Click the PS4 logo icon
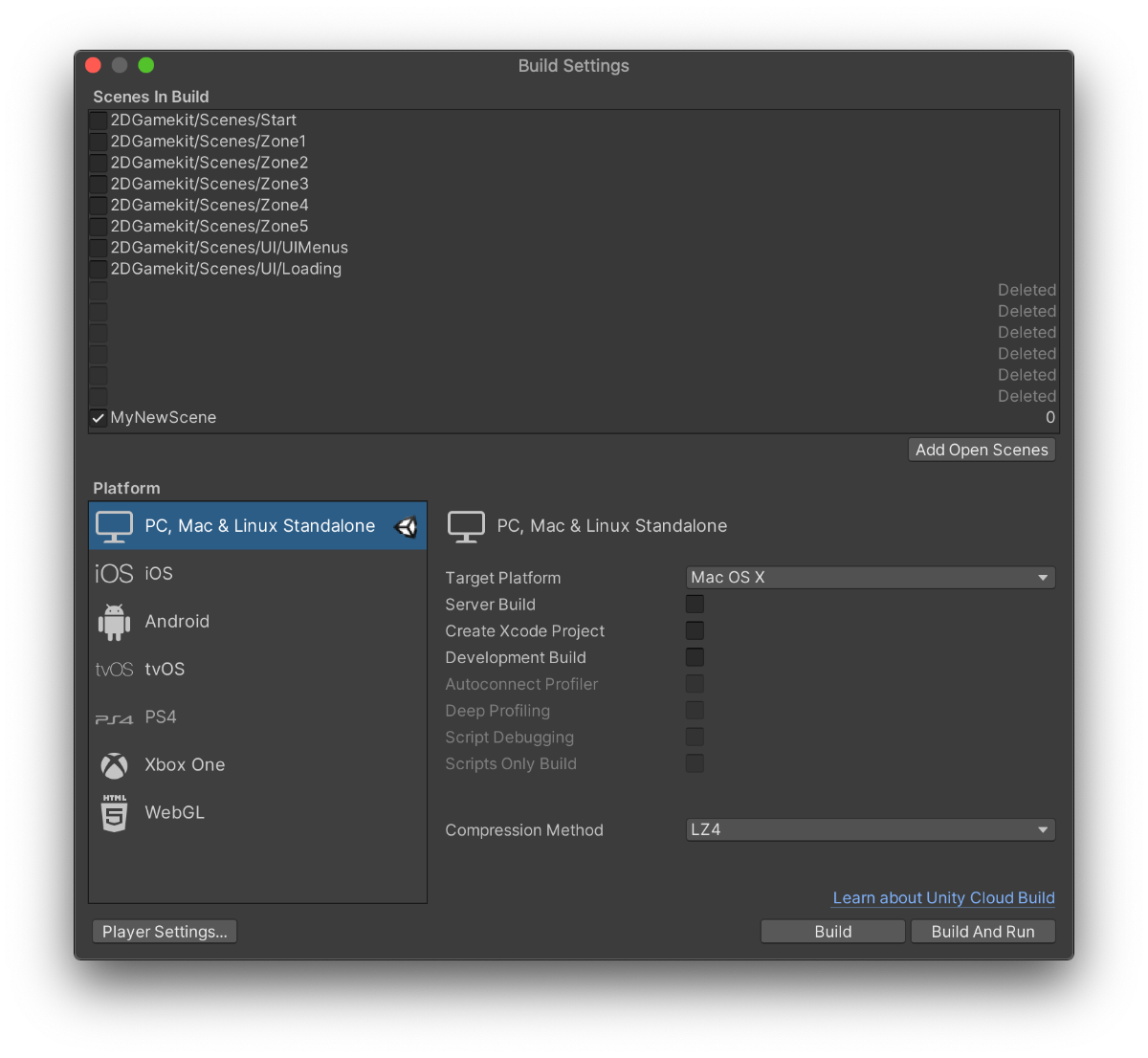This screenshot has width=1148, height=1058. pyautogui.click(x=114, y=718)
